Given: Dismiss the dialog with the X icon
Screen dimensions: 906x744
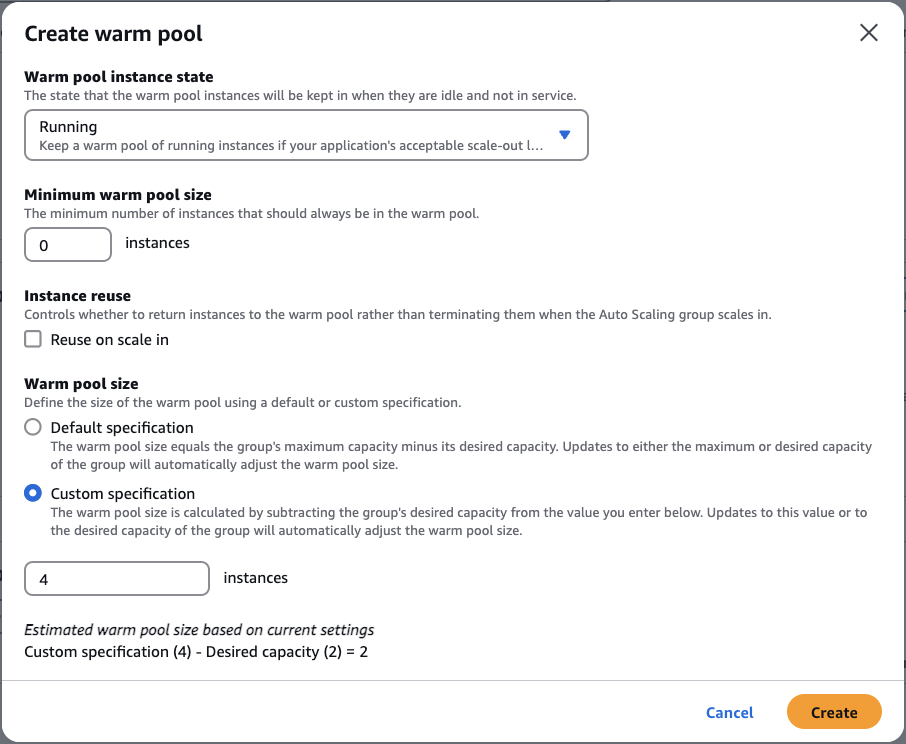Looking at the screenshot, I should tap(868, 32).
